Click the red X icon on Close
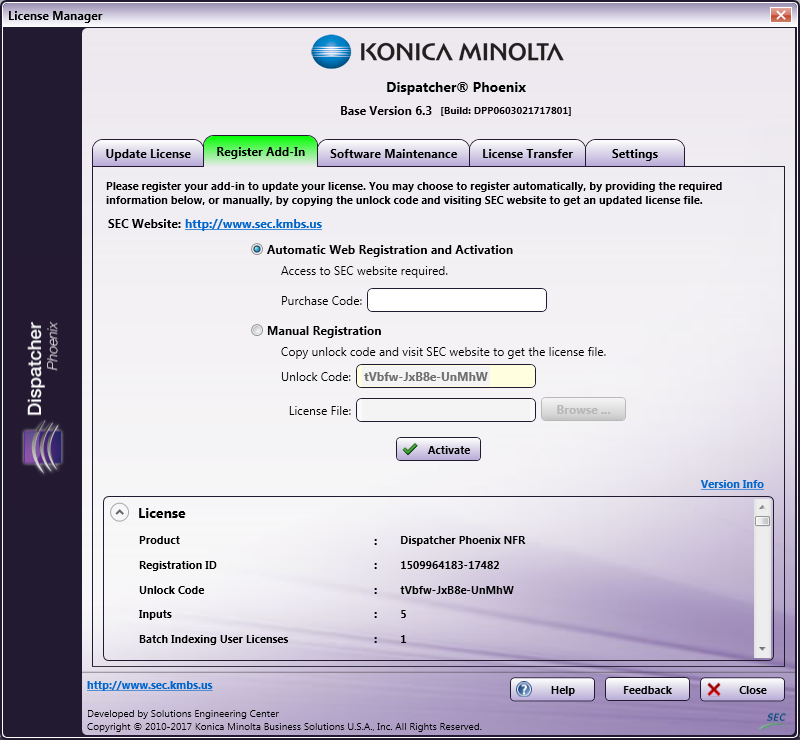This screenshot has width=800, height=740. coord(714,689)
